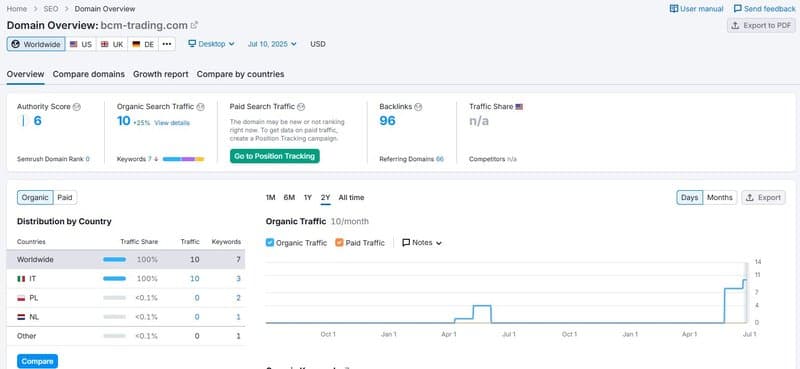This screenshot has width=800, height=369.
Task: Click the Send feedback chat icon
Action: [737, 9]
